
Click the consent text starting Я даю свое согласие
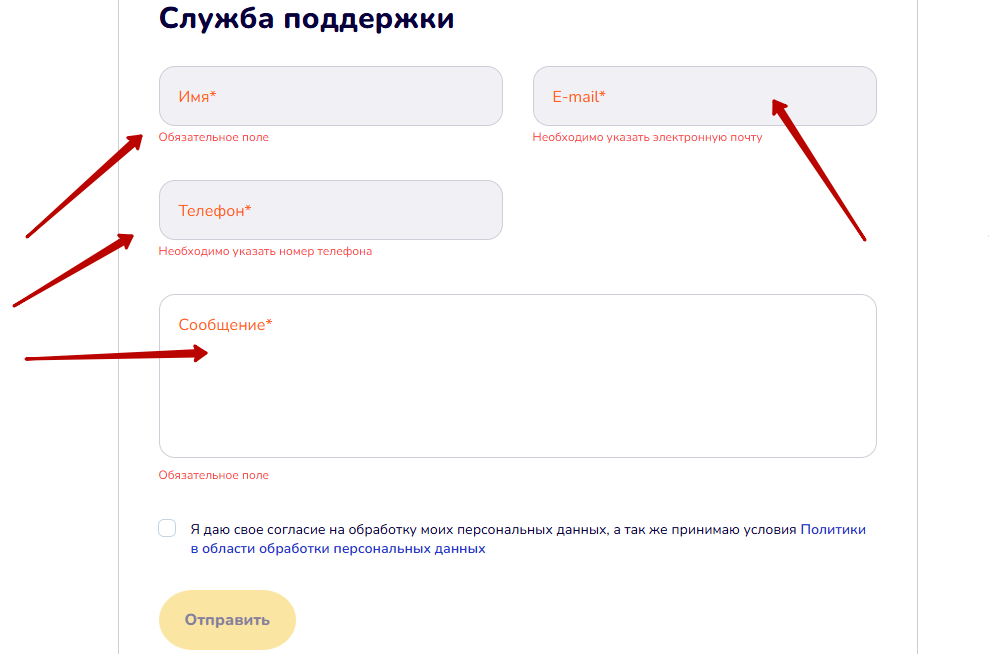[x=493, y=530]
